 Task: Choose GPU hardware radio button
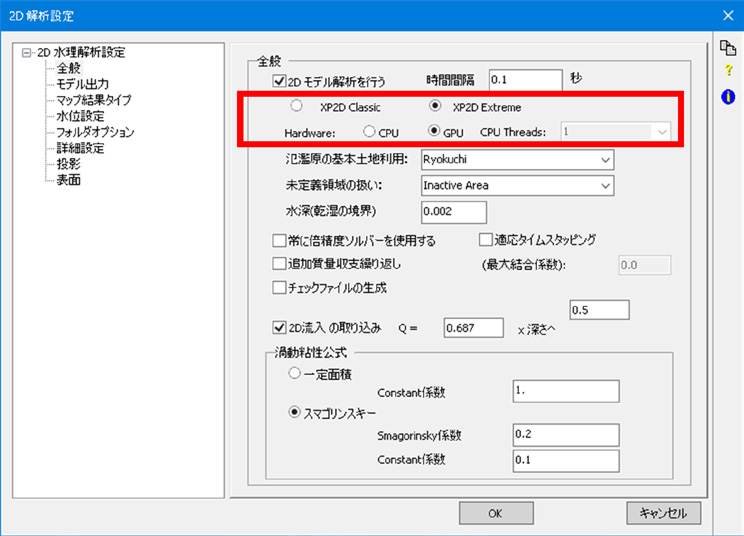tap(434, 130)
